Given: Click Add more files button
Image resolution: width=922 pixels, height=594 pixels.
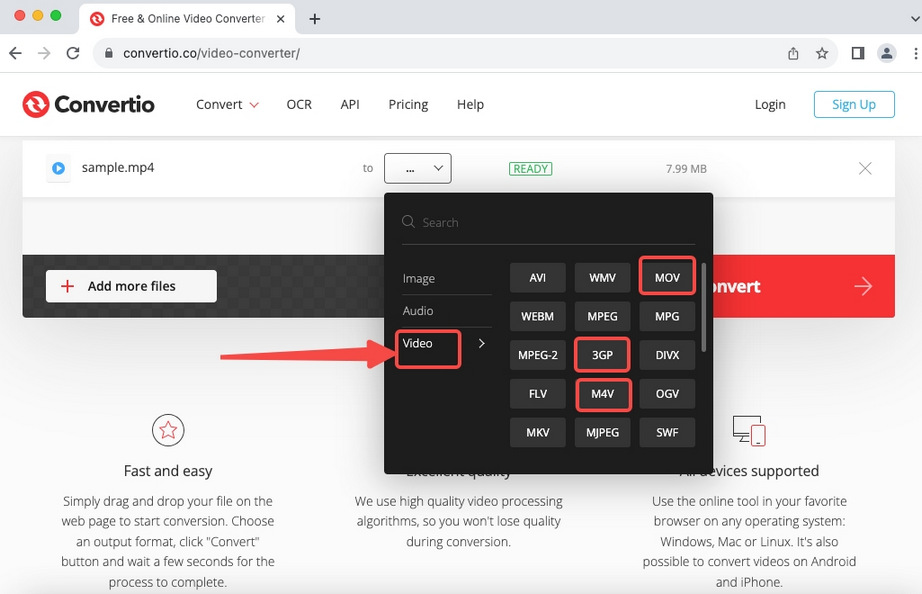Looking at the screenshot, I should click(x=131, y=286).
